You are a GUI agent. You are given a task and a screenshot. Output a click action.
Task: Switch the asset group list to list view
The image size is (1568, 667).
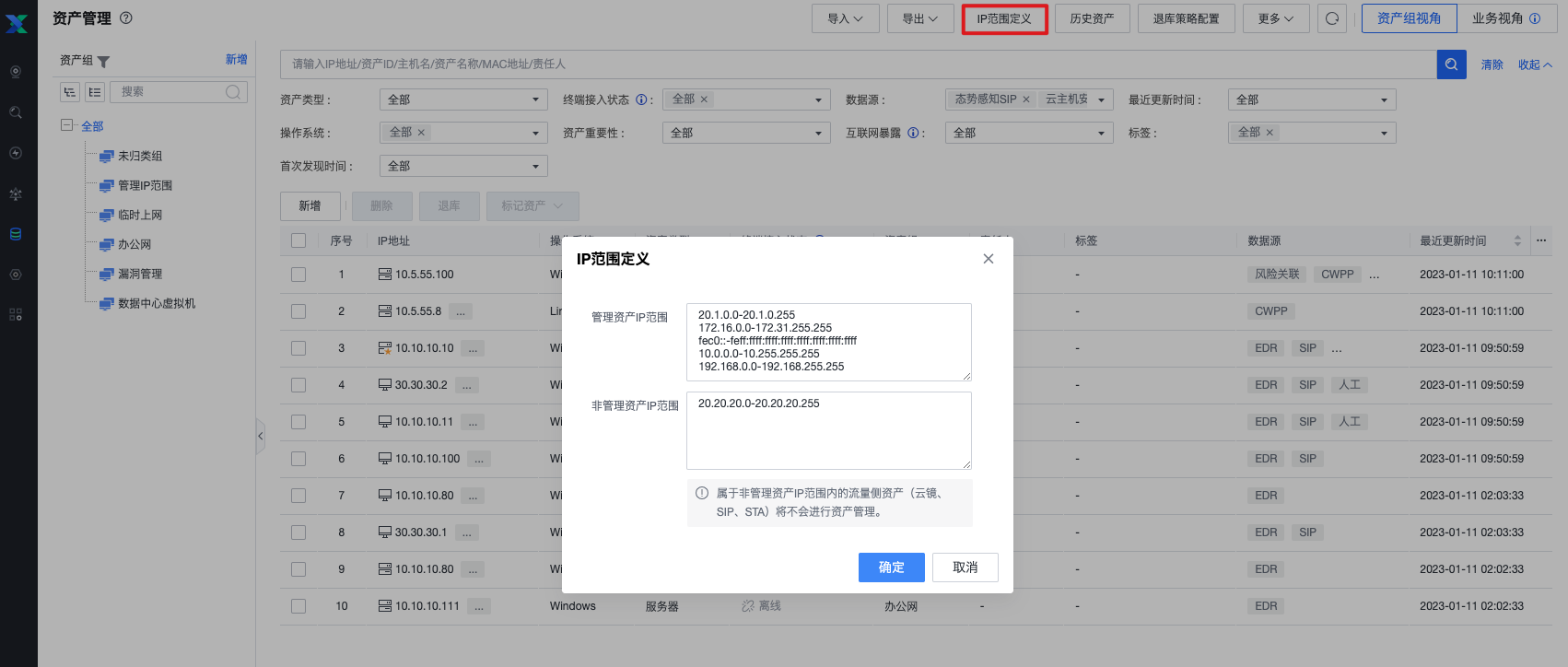pos(95,91)
